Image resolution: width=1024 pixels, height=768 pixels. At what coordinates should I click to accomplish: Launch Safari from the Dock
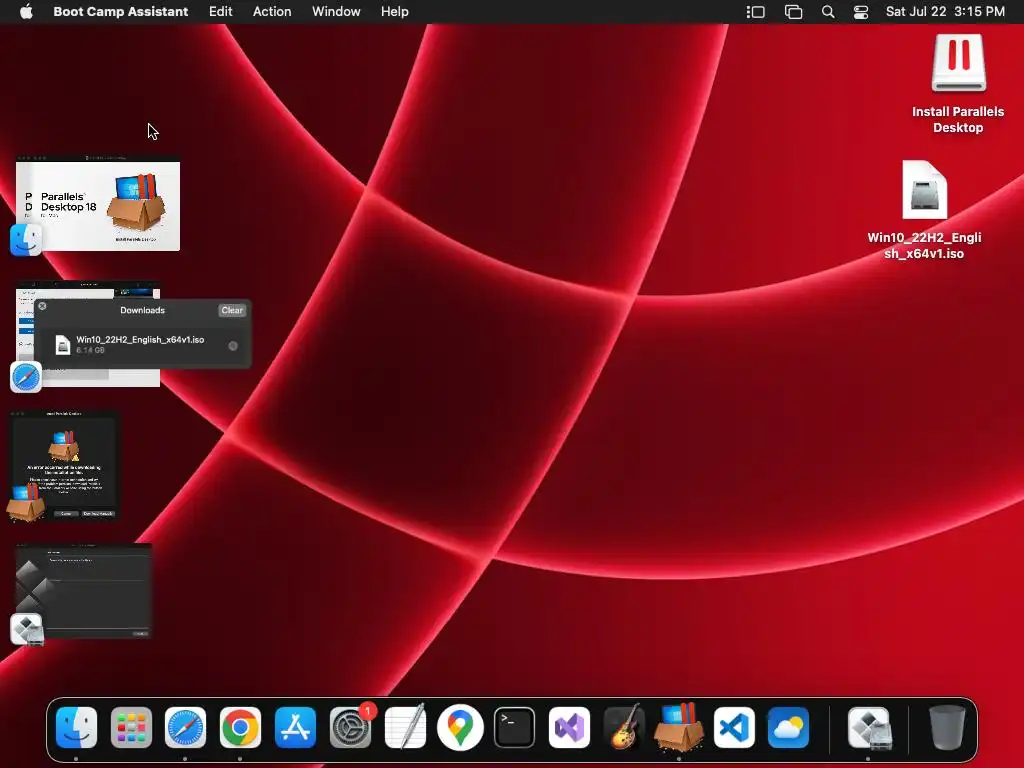click(185, 727)
